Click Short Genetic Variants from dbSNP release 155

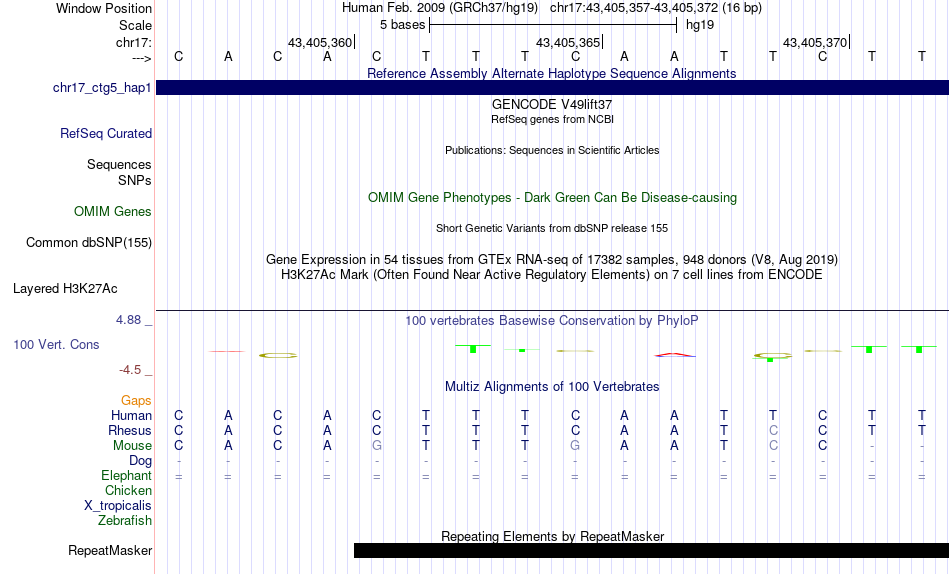click(x=552, y=229)
